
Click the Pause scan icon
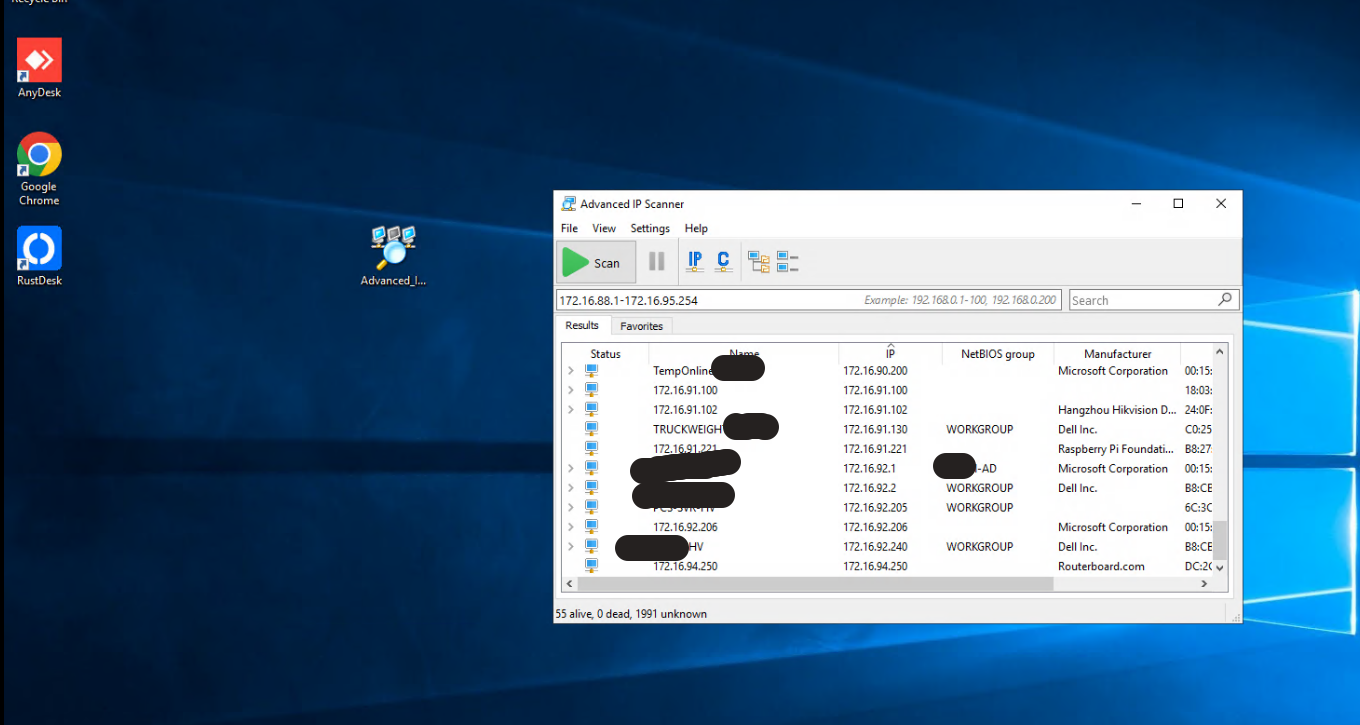pos(657,262)
